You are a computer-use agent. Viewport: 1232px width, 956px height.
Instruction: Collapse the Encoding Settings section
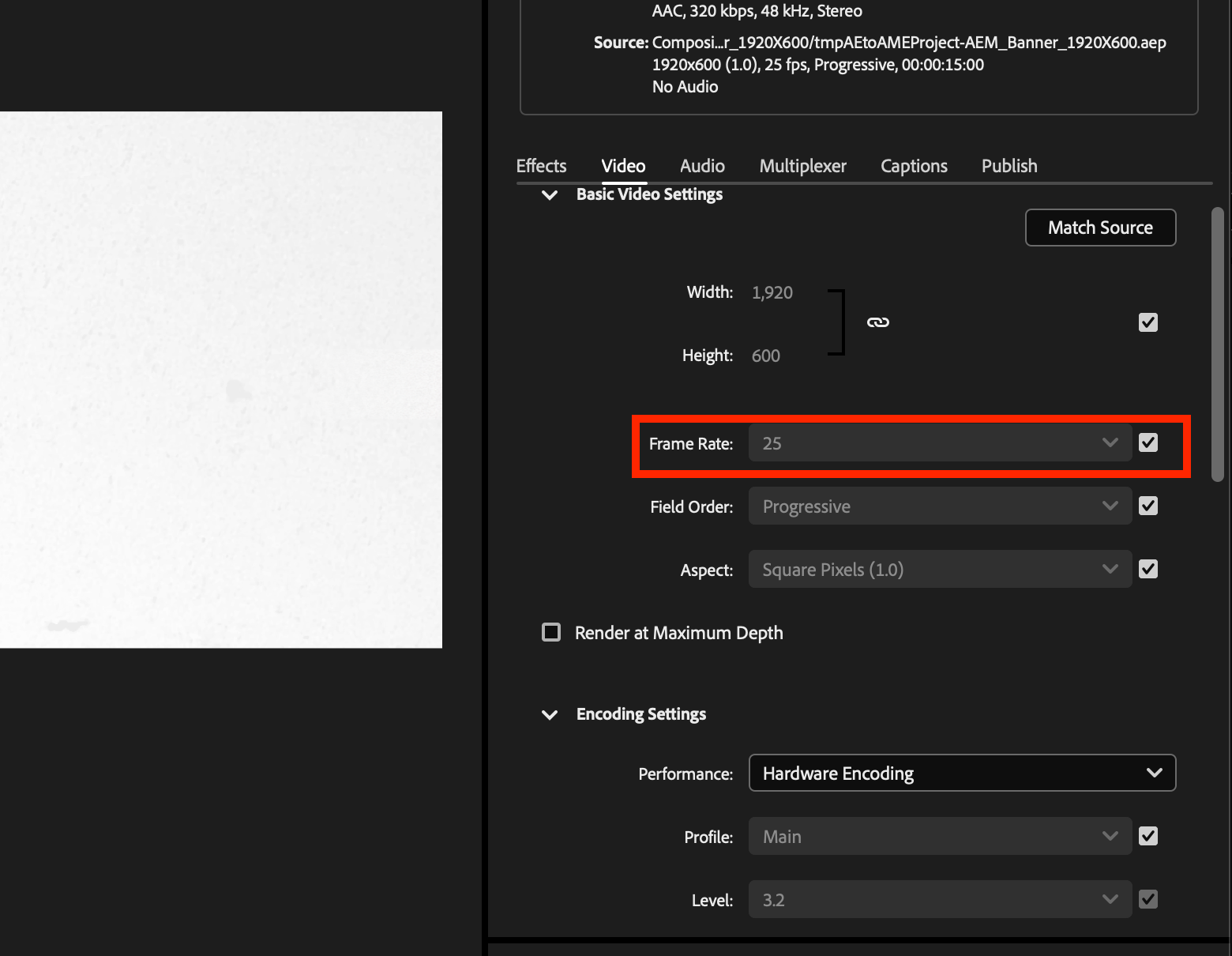[550, 714]
